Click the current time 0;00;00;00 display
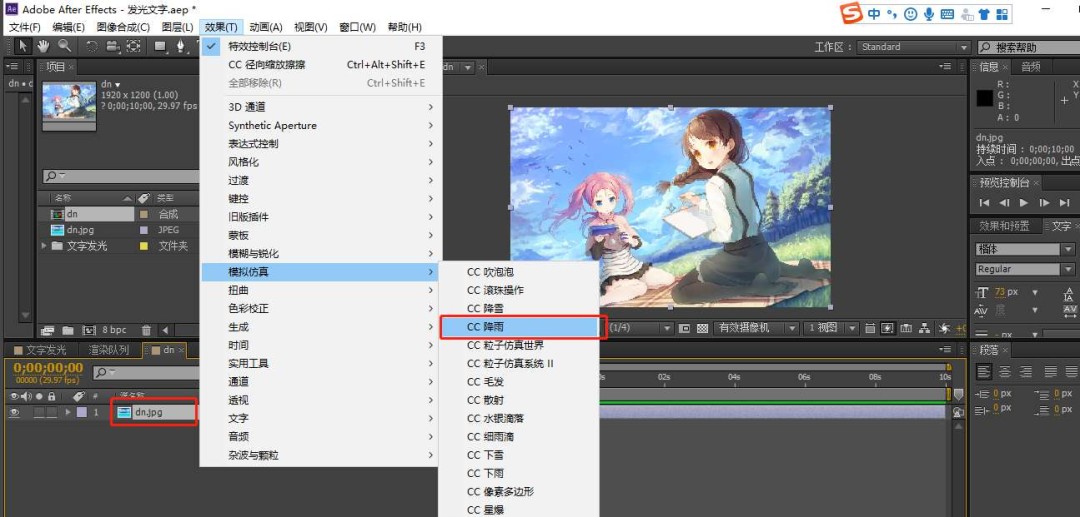1080x517 pixels. [48, 368]
